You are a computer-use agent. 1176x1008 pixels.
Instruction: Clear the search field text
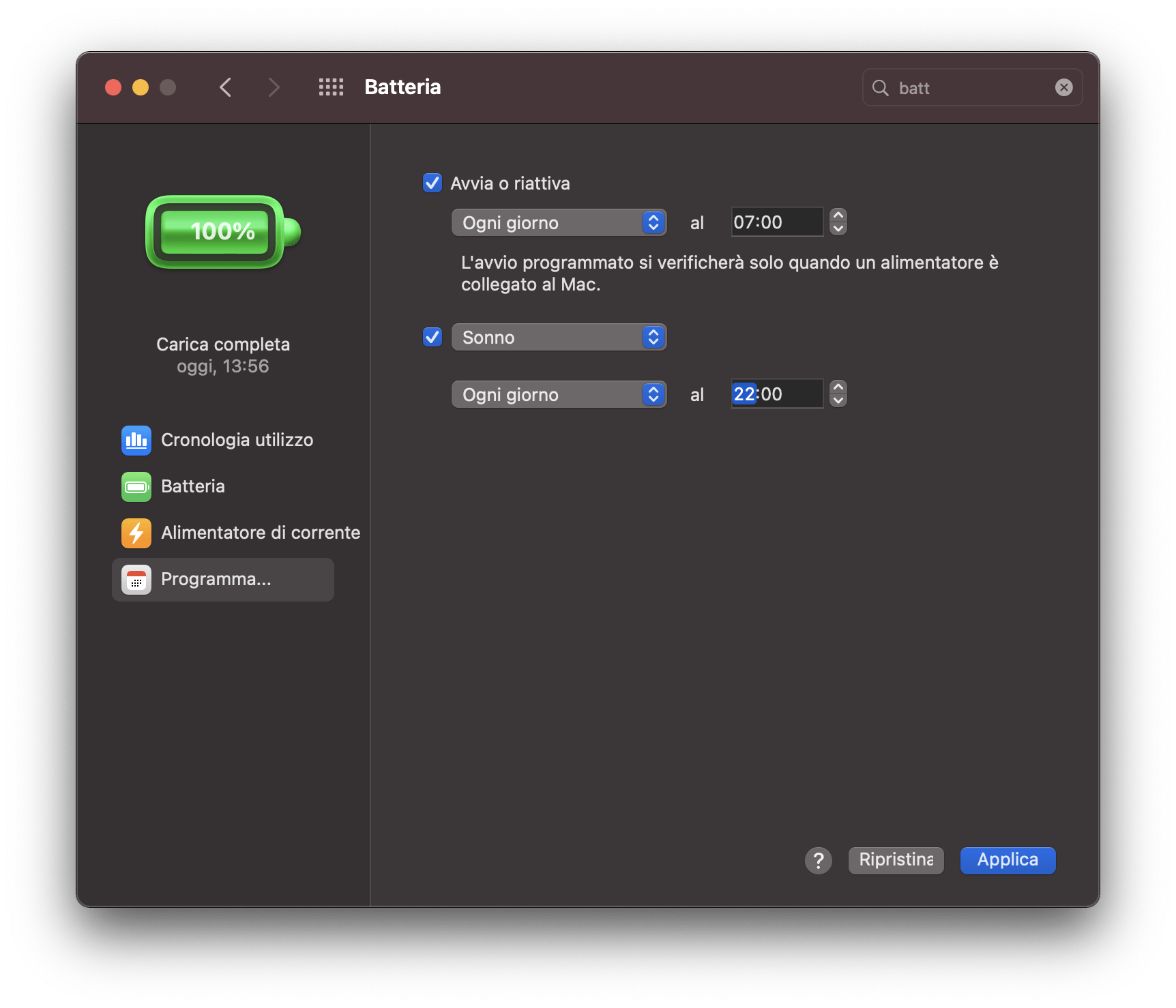[1063, 87]
